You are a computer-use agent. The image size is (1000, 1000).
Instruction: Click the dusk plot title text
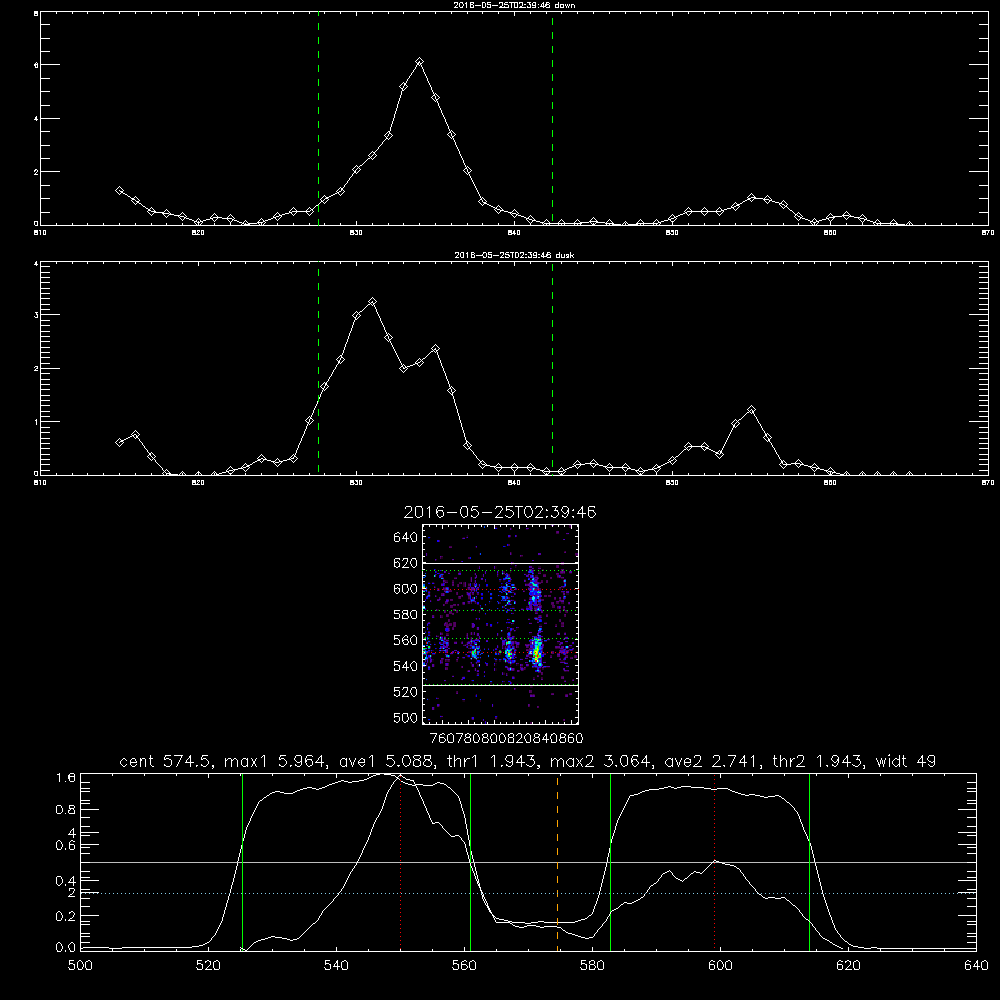coord(514,255)
